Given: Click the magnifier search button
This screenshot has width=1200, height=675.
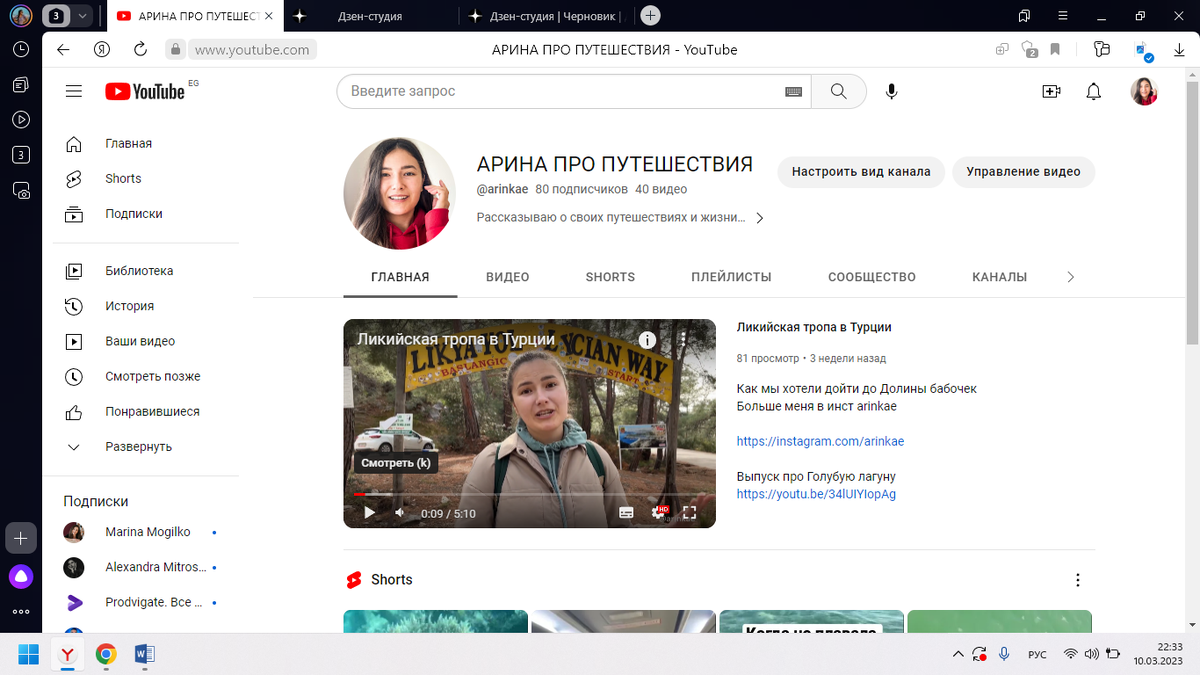Looking at the screenshot, I should pos(838,91).
